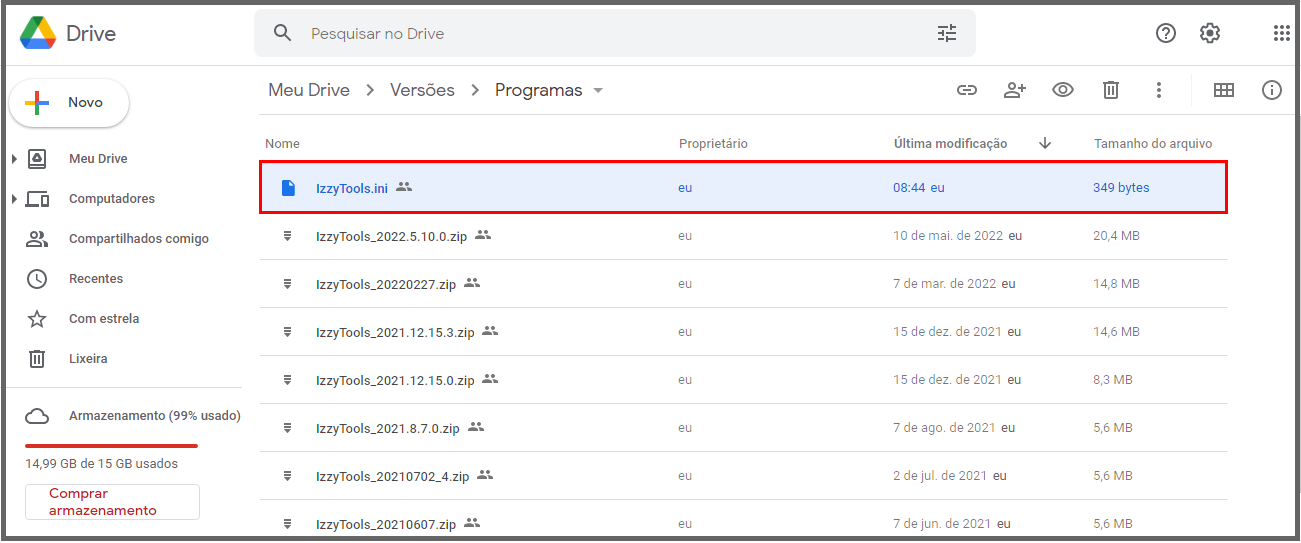
Task: Select IzzyTools_2021.12.15.0.zip
Action: tap(743, 380)
